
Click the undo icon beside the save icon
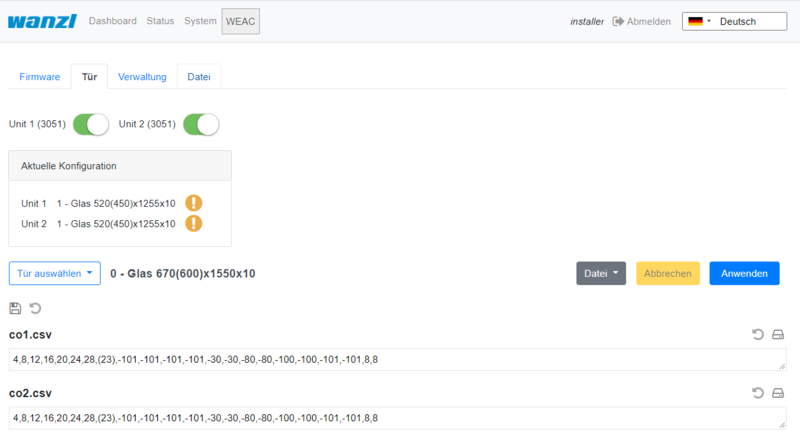(x=35, y=309)
